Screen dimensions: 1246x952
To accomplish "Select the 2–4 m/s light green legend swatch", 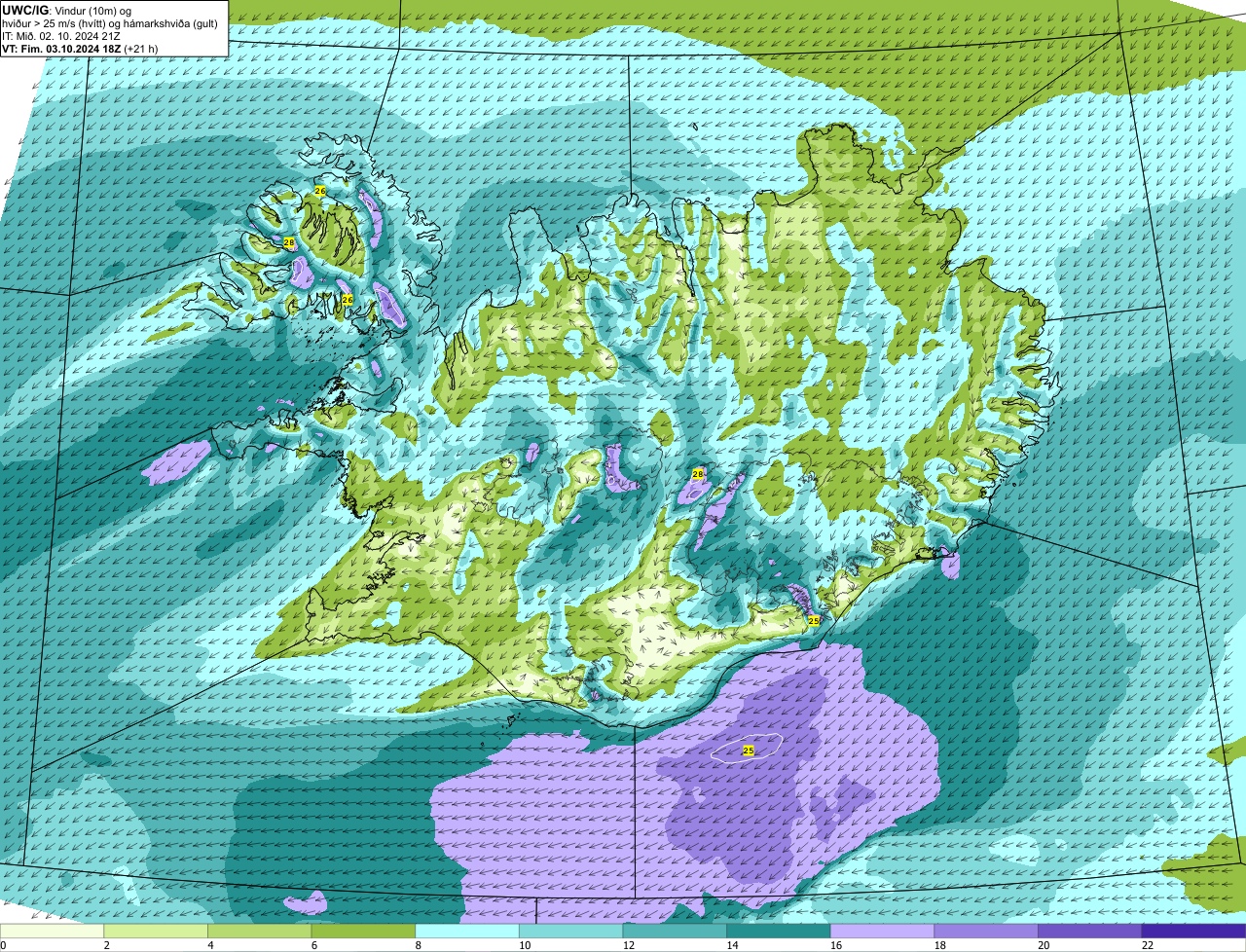I will pos(156,931).
